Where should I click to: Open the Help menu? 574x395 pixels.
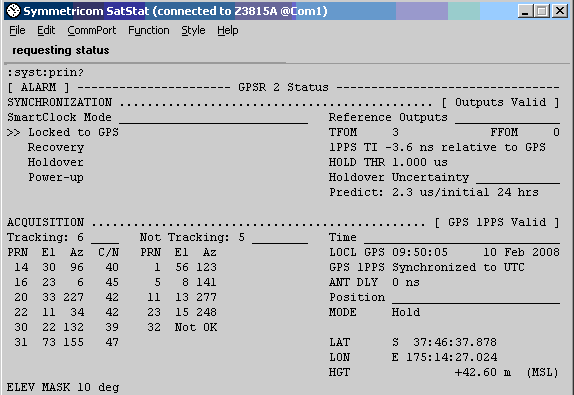click(227, 30)
